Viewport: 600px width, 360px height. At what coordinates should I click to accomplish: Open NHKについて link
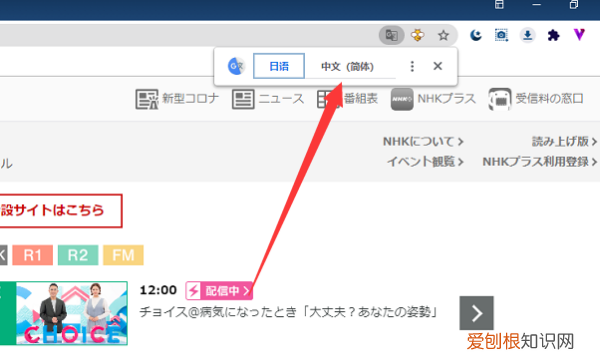coord(423,142)
